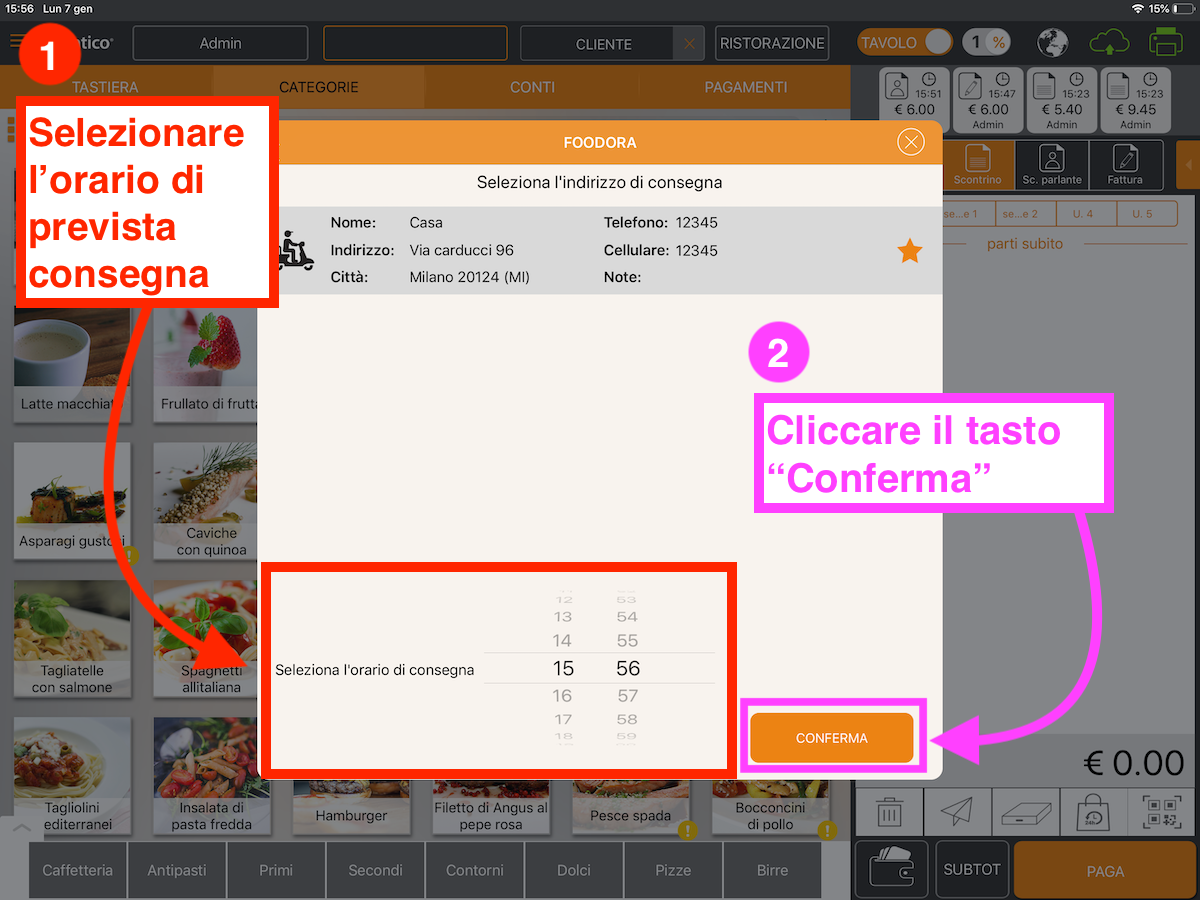Tap the SUBTOT button
Viewport: 1200px width, 900px height.
pyautogui.click(x=972, y=870)
